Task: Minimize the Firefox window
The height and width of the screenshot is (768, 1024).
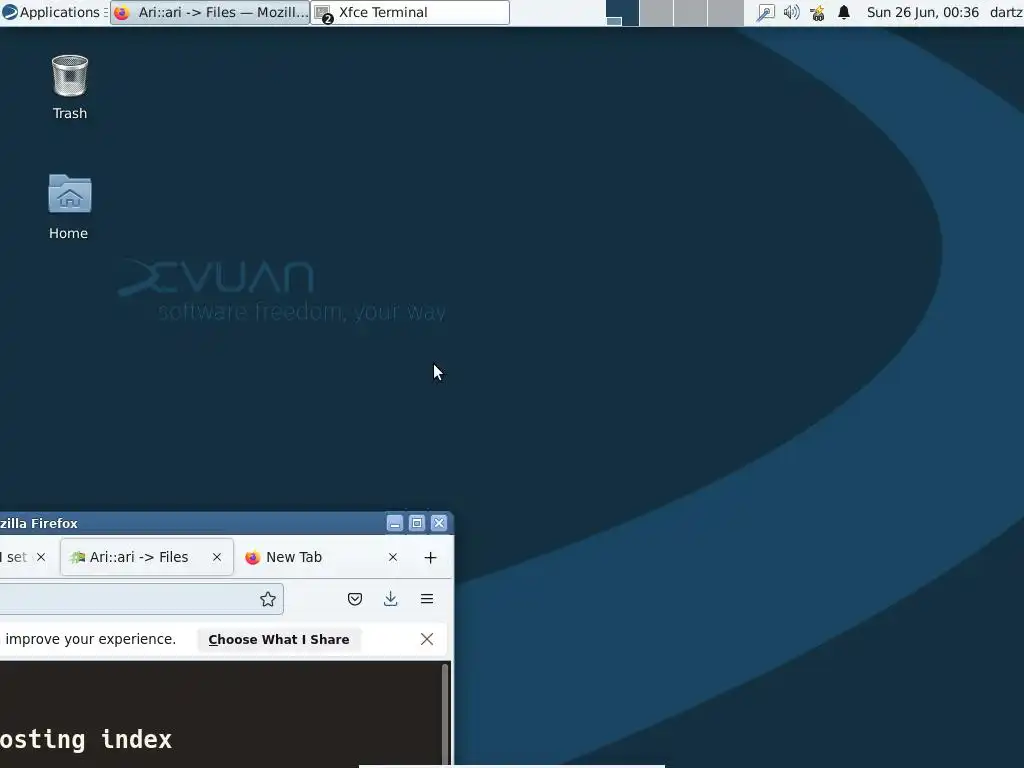Action: tap(394, 523)
